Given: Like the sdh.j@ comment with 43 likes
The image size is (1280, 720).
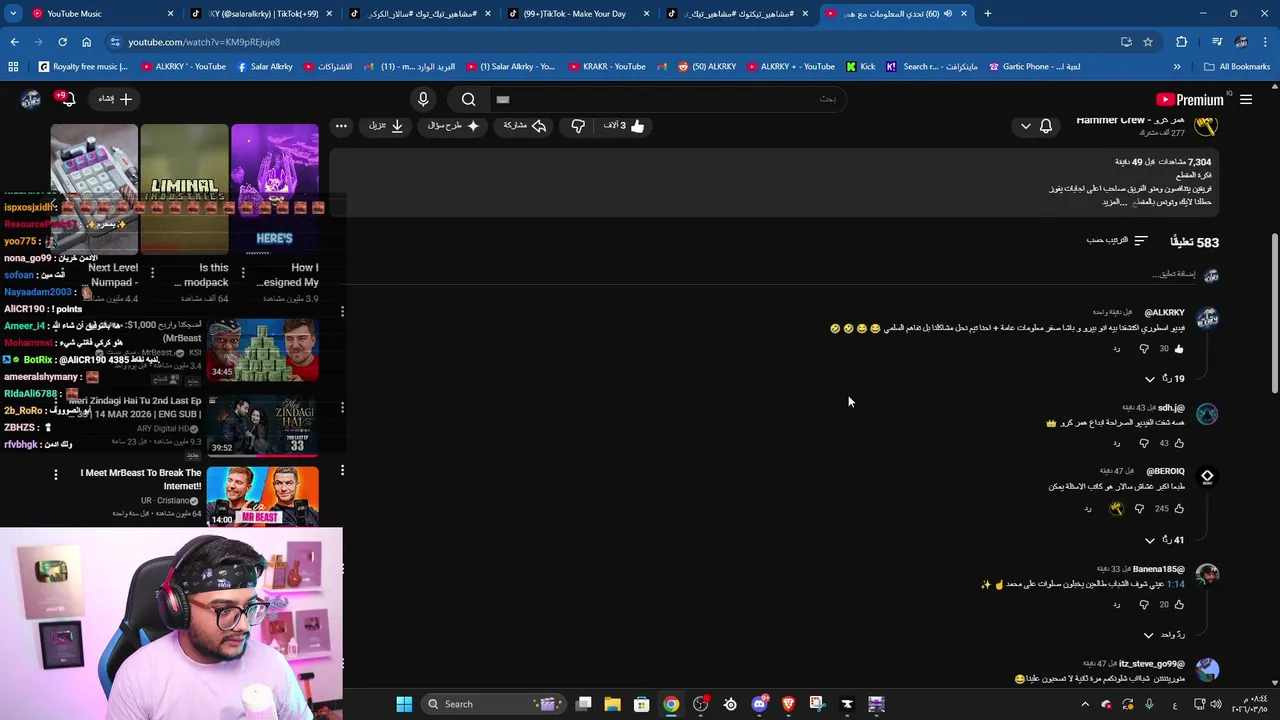Looking at the screenshot, I should click(x=1179, y=443).
